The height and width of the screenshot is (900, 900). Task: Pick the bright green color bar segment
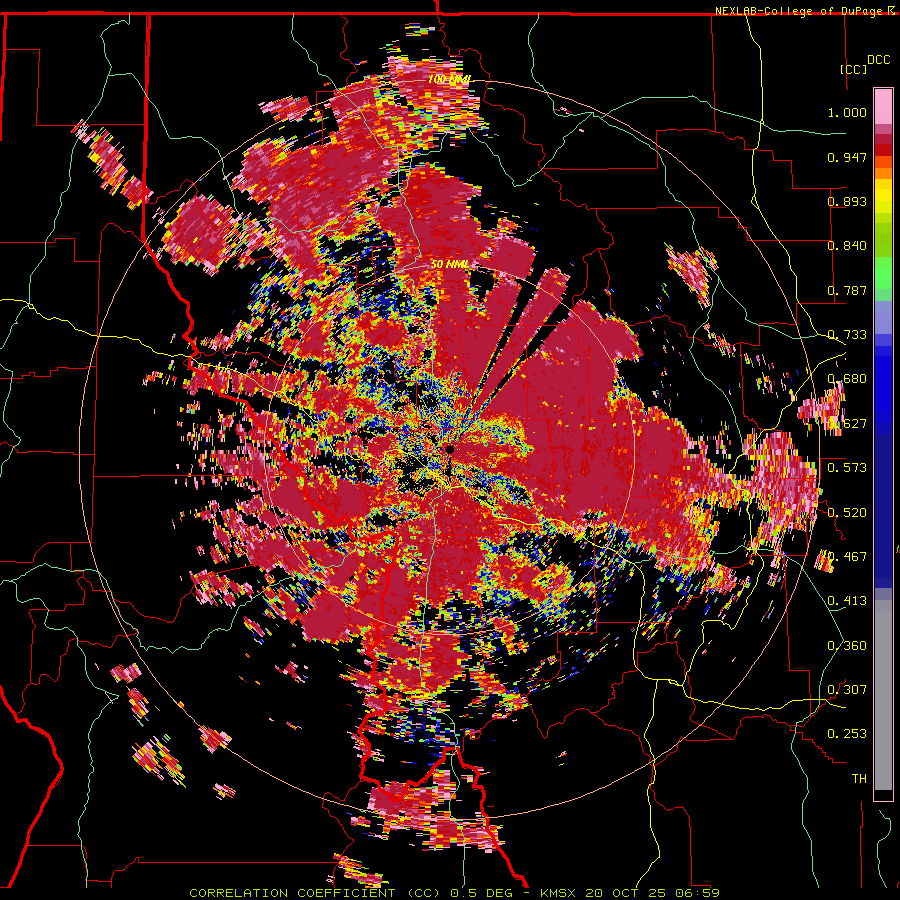coord(883,273)
